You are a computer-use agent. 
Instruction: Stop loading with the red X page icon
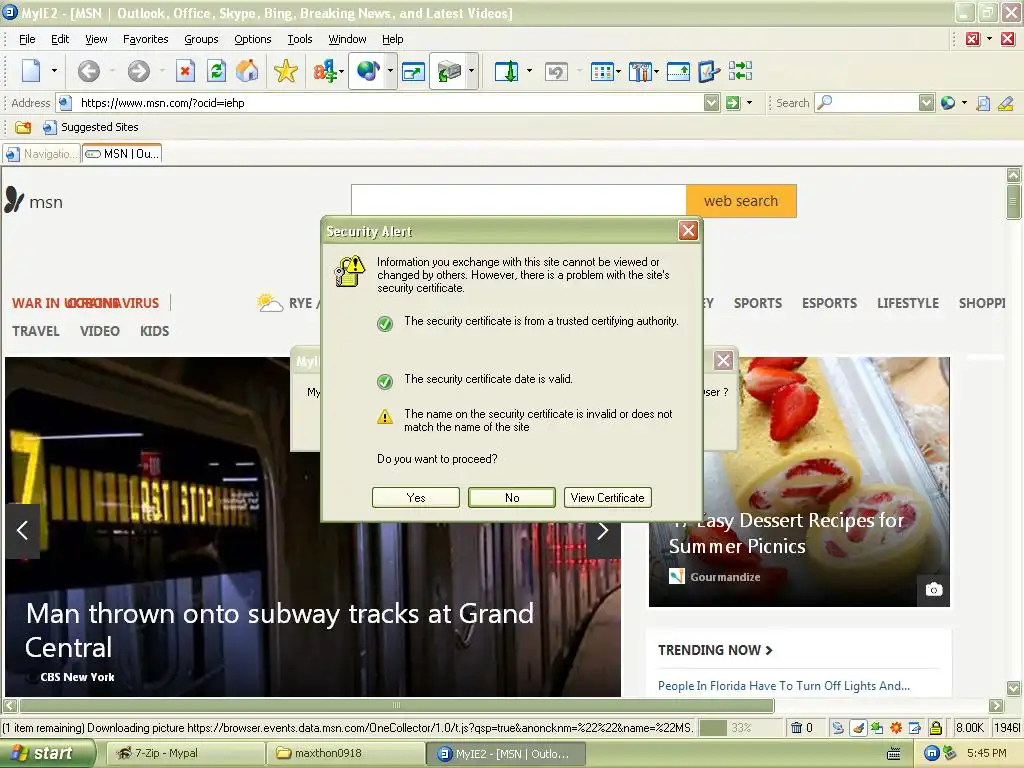[x=185, y=71]
